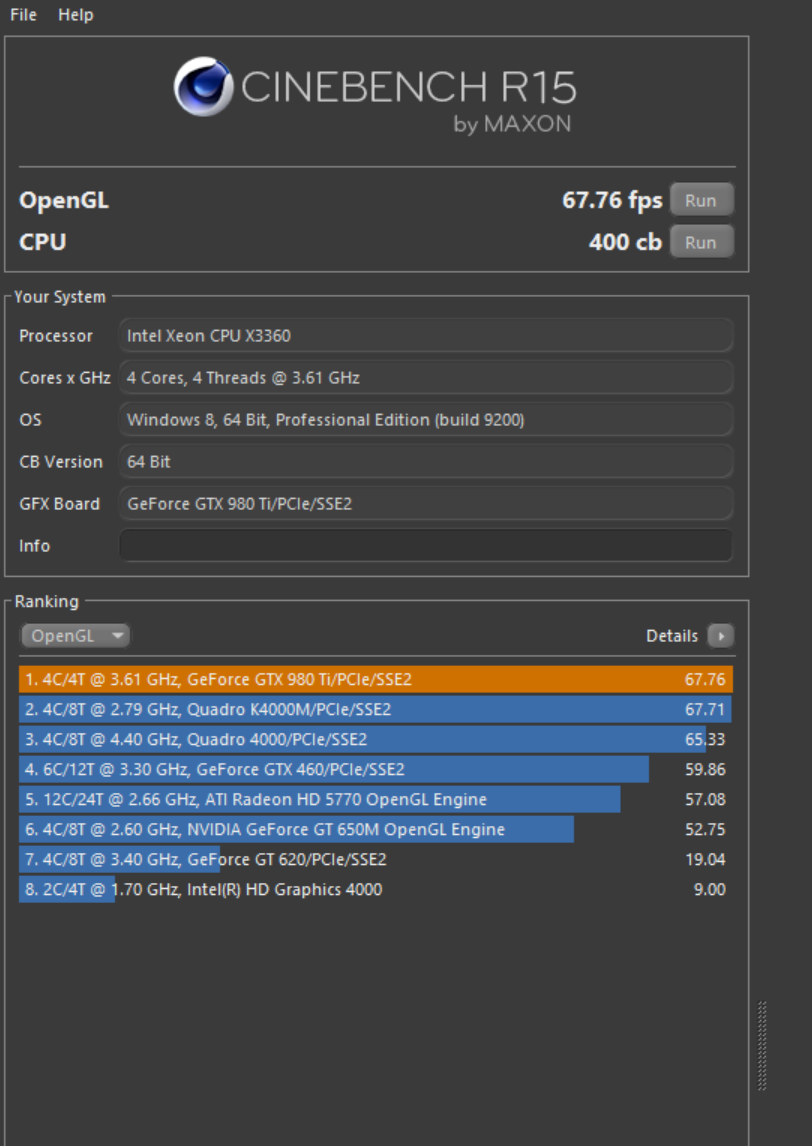Image resolution: width=812 pixels, height=1146 pixels.
Task: Select the ATI Radeon HD 5770 row
Action: tap(375, 800)
